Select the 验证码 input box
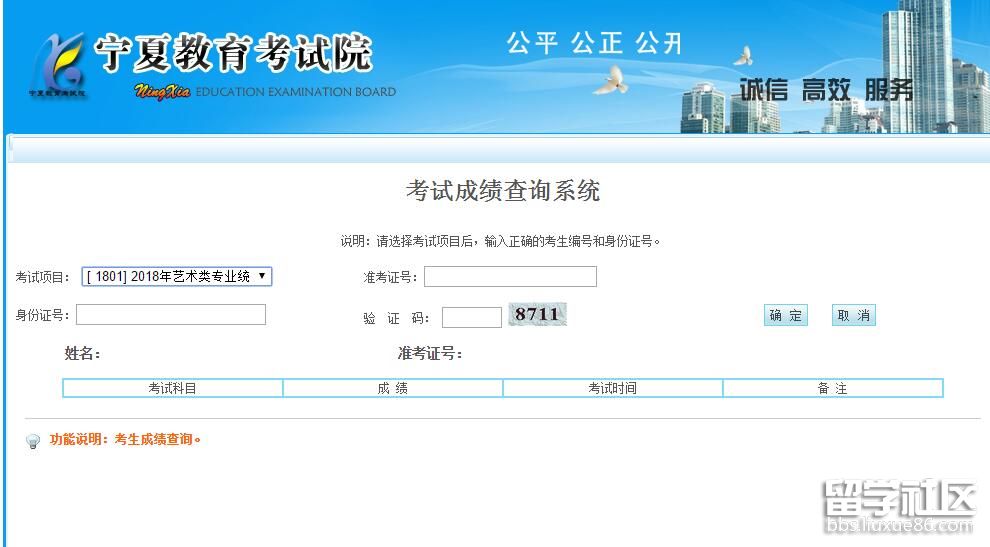This screenshot has height=547, width=990. [x=471, y=317]
